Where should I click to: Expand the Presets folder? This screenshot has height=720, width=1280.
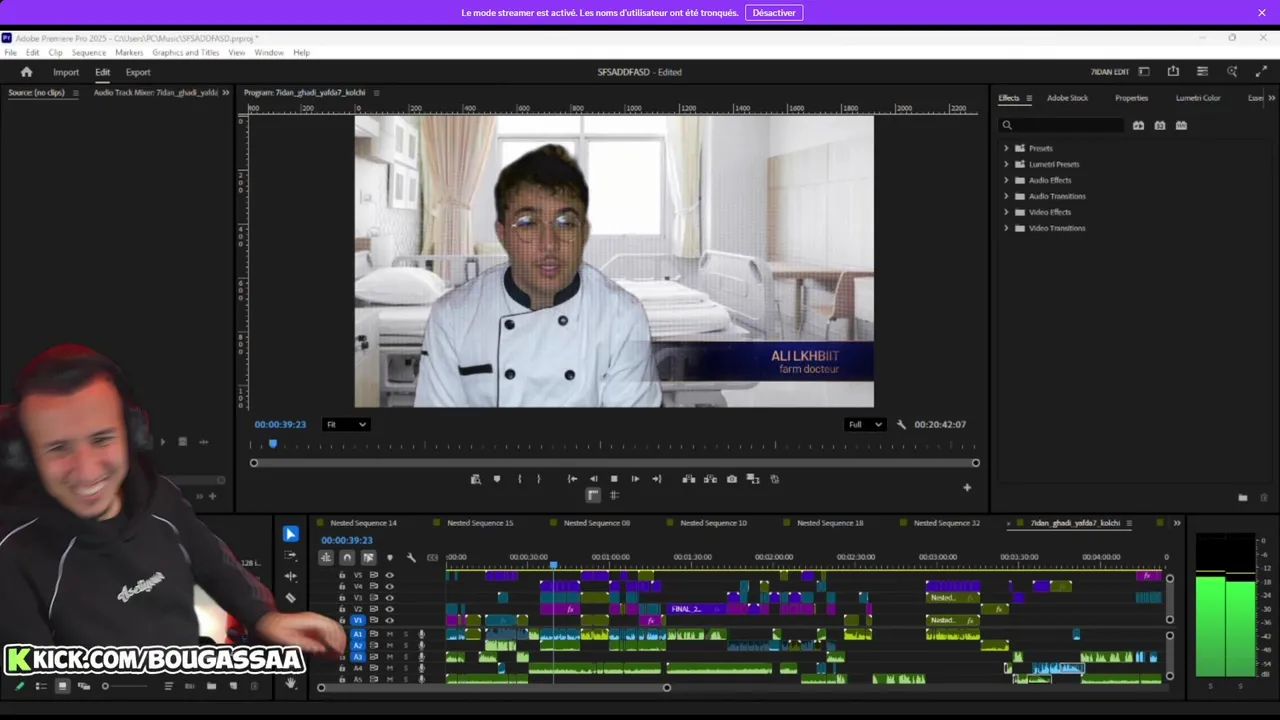(1006, 148)
